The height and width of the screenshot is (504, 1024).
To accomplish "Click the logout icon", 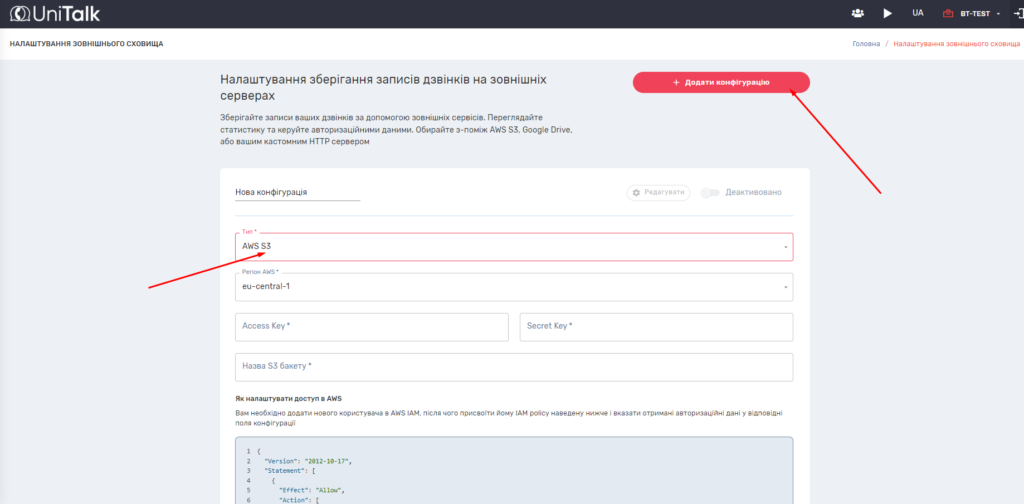I will 1017,13.
